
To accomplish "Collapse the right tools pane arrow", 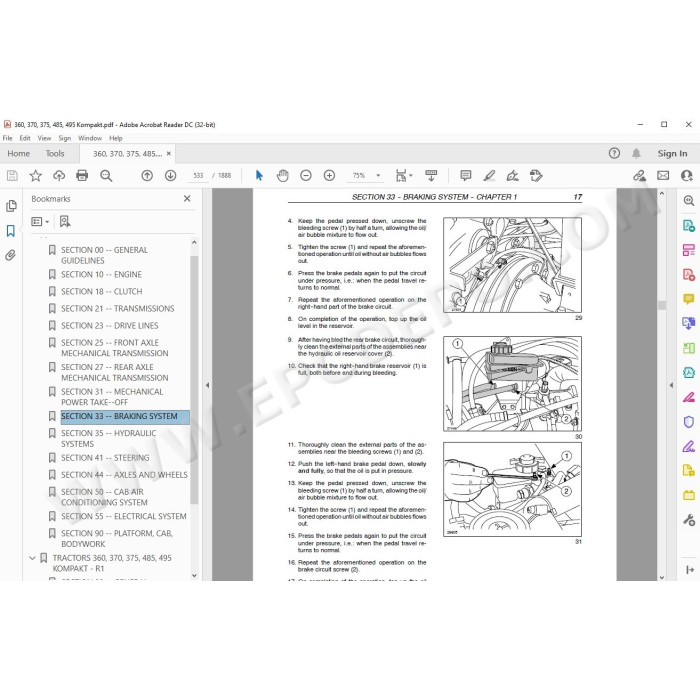I will [x=671, y=385].
